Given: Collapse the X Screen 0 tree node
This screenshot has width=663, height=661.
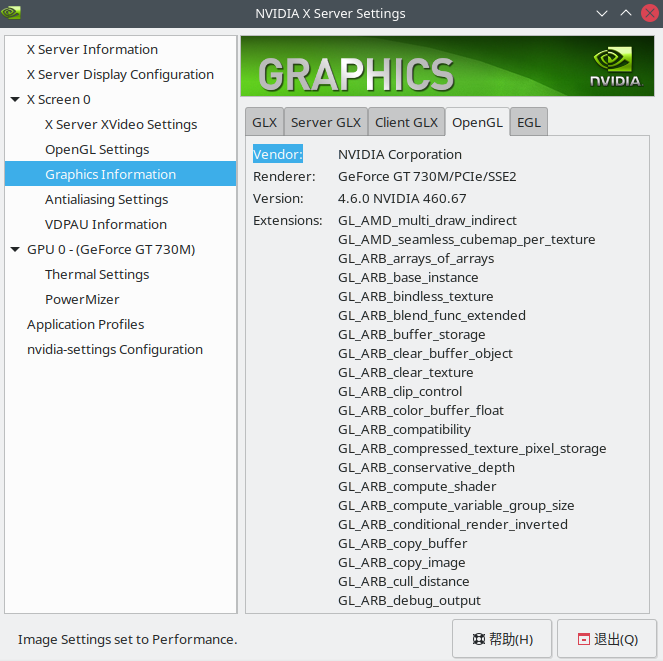Looking at the screenshot, I should pos(15,99).
